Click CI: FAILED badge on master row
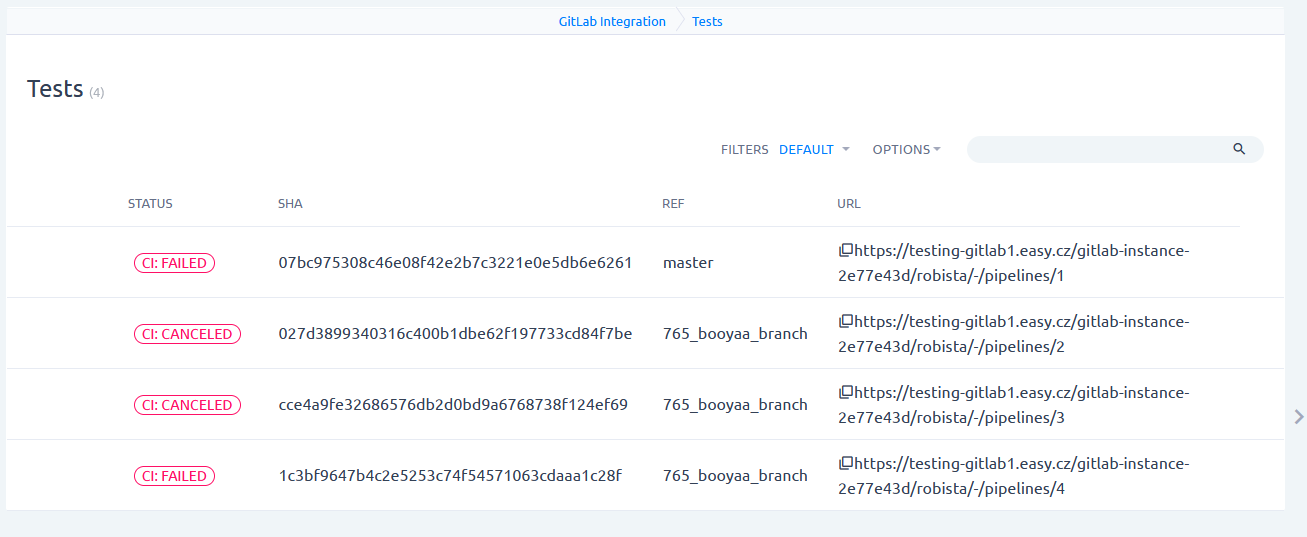The width and height of the screenshot is (1307, 537). [174, 263]
